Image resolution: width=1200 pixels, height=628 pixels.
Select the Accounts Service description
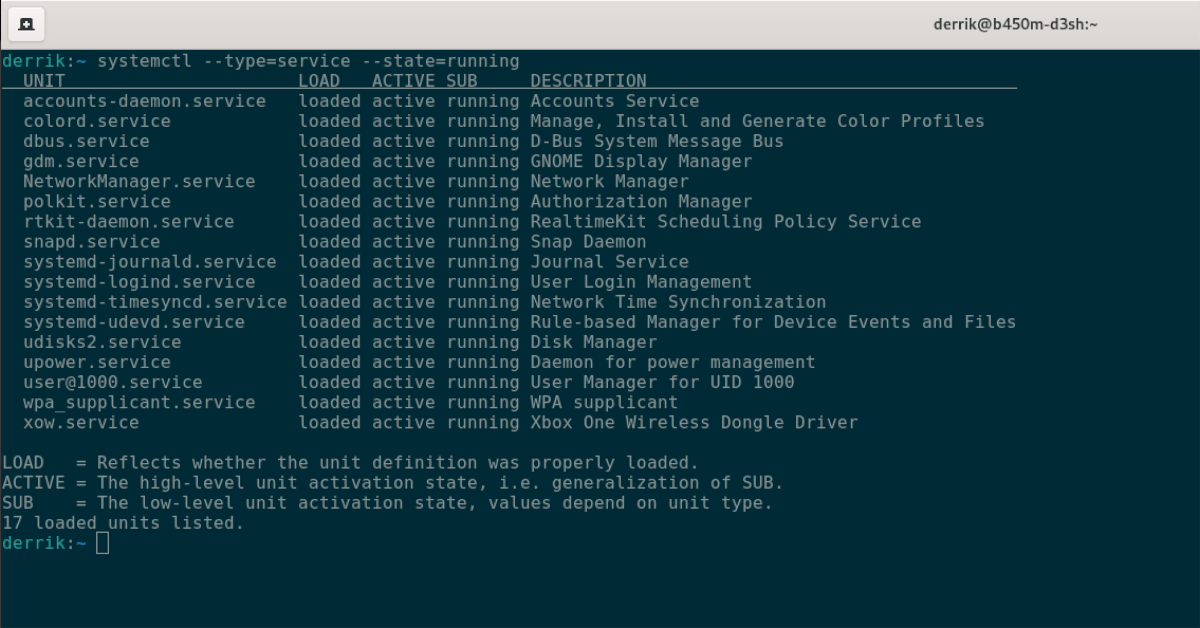coord(615,101)
